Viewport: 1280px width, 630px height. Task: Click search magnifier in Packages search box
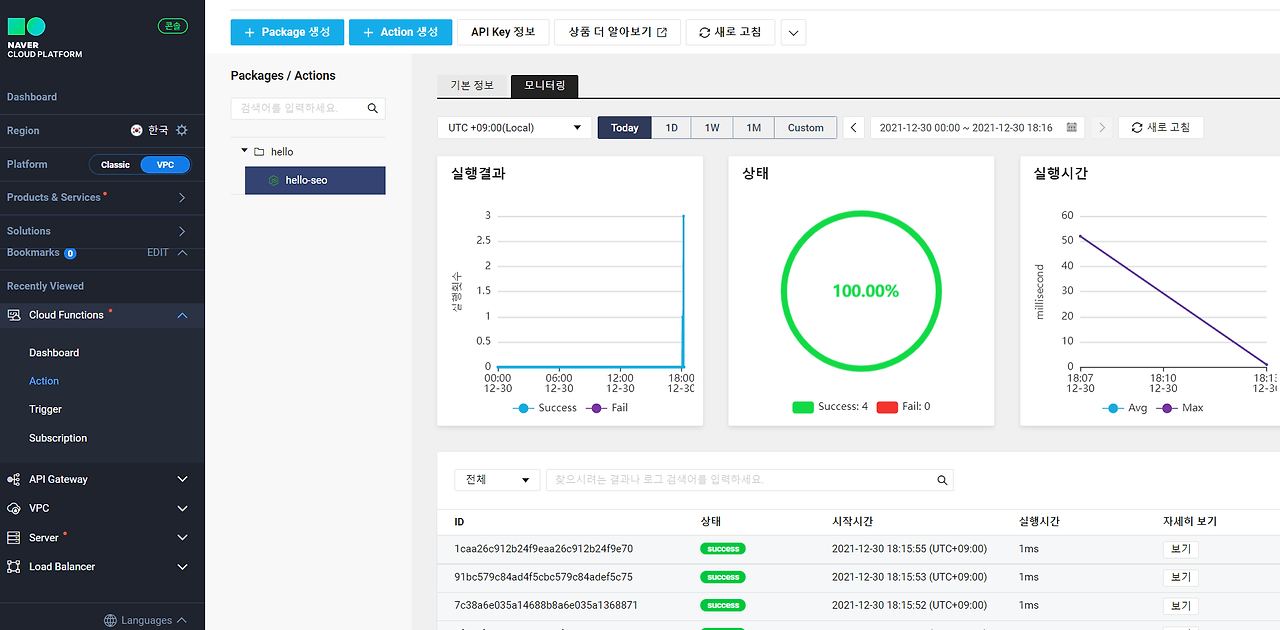(373, 108)
